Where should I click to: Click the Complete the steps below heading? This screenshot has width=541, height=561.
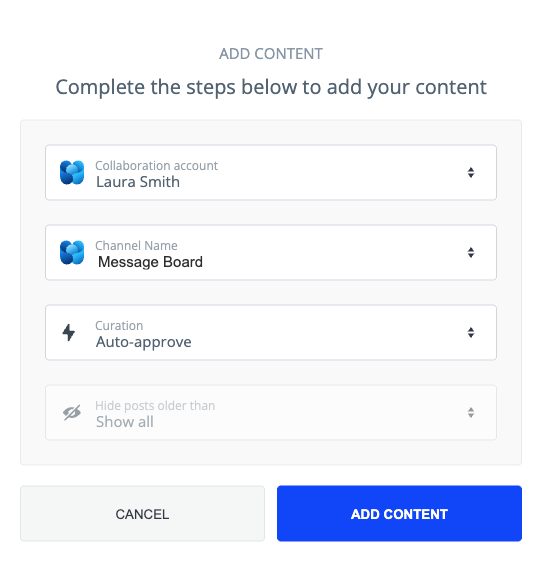tap(271, 87)
